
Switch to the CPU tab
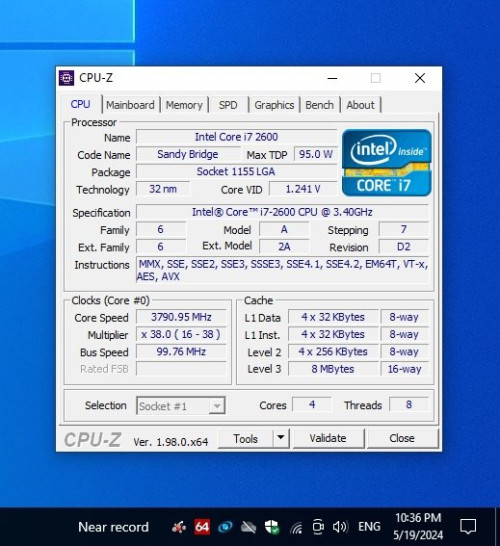(80, 104)
